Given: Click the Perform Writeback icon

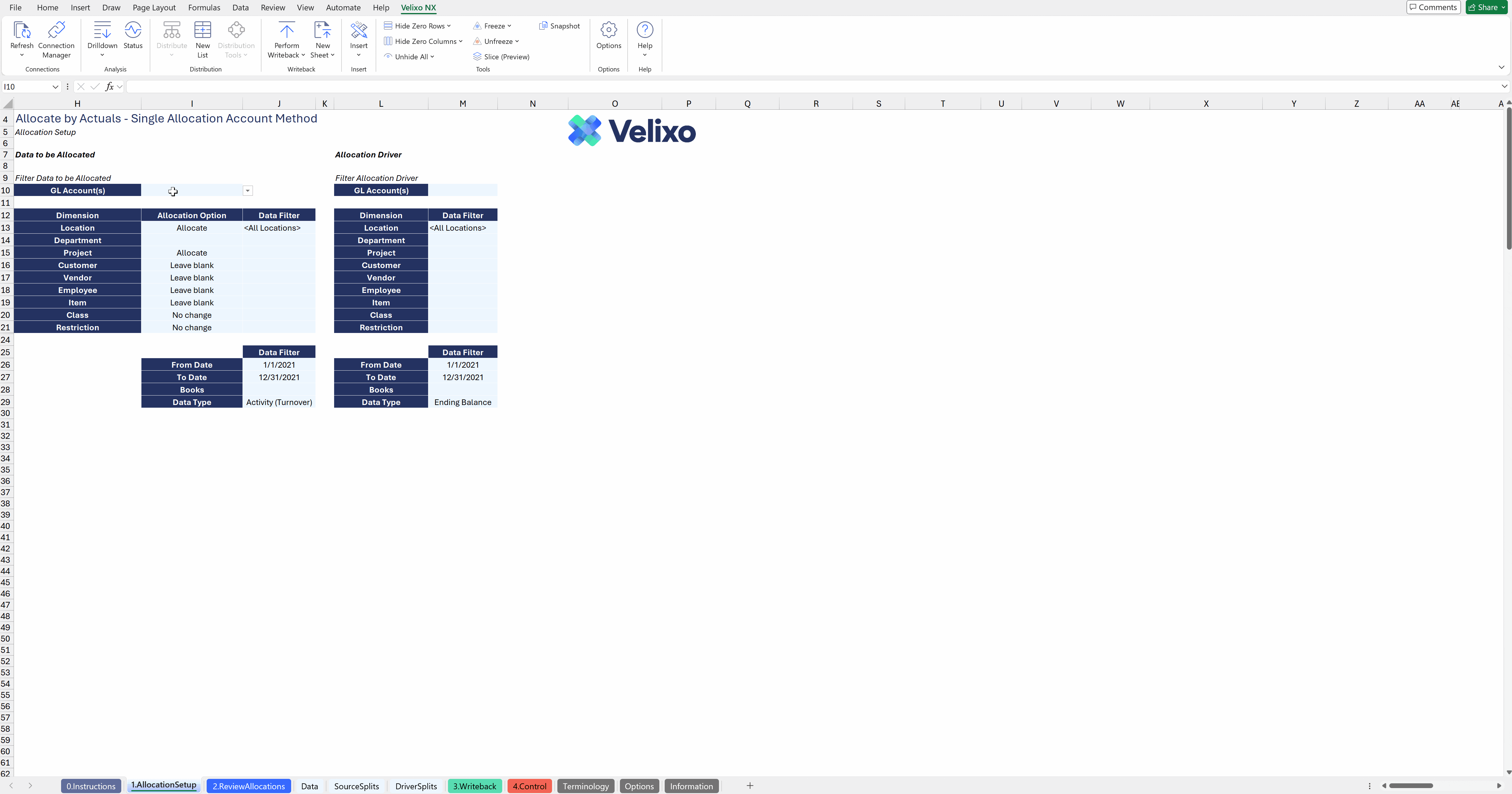Looking at the screenshot, I should (286, 31).
